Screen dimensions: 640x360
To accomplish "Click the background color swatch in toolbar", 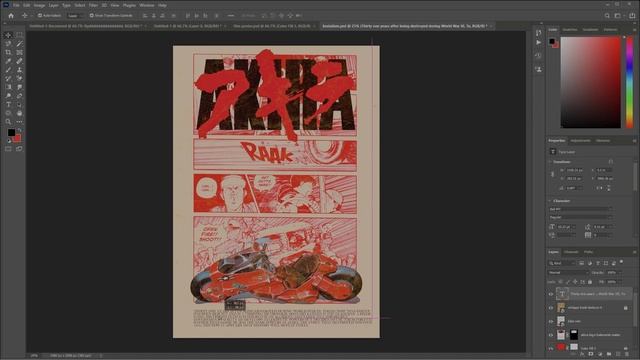I will [17, 138].
